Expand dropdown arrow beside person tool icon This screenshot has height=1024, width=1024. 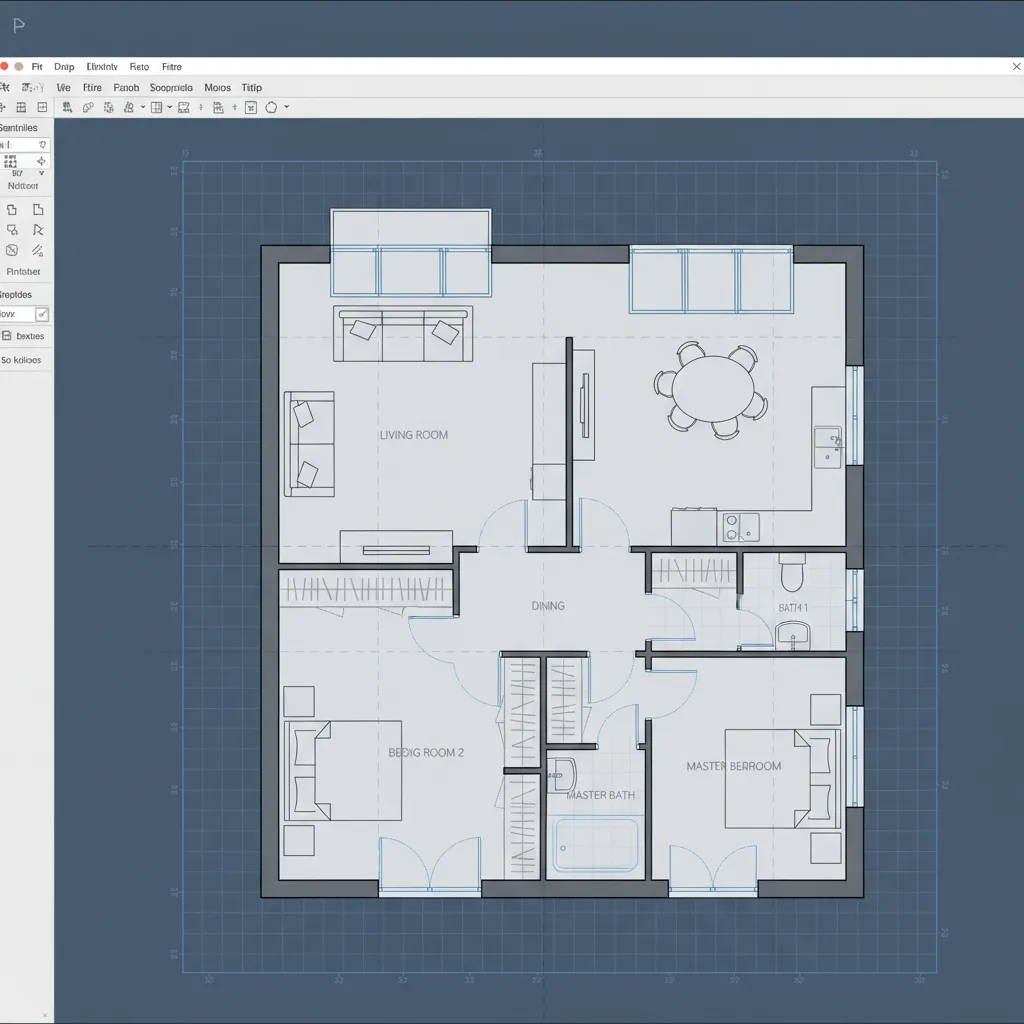click(143, 106)
